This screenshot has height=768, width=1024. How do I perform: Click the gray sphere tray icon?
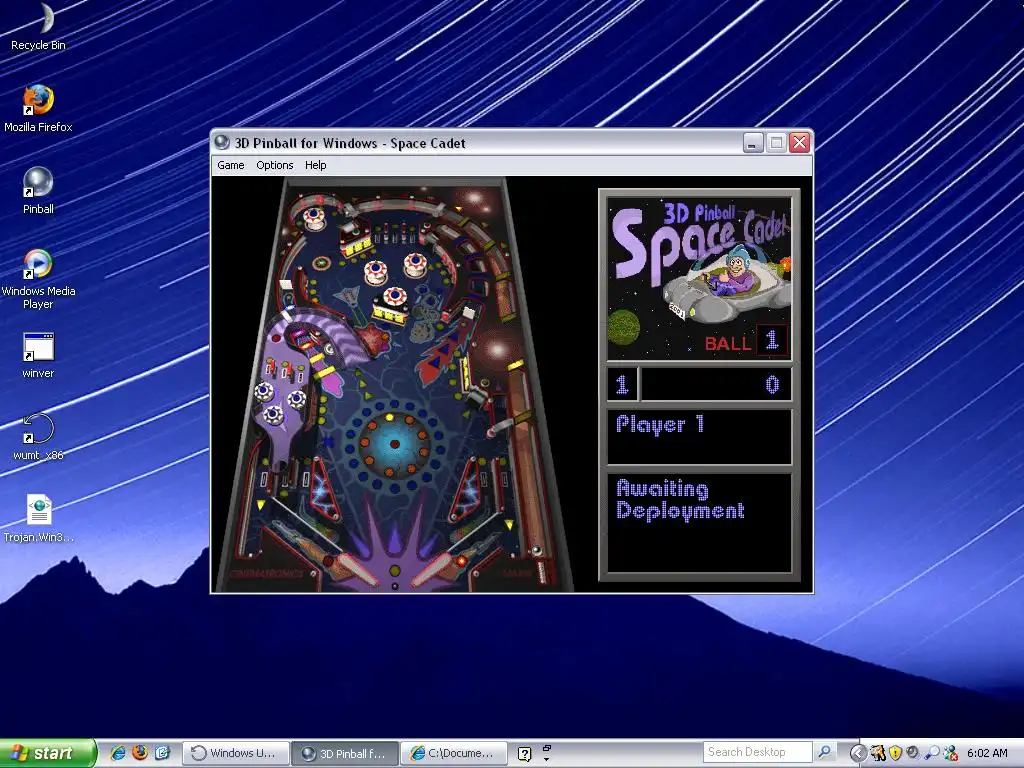[912, 753]
